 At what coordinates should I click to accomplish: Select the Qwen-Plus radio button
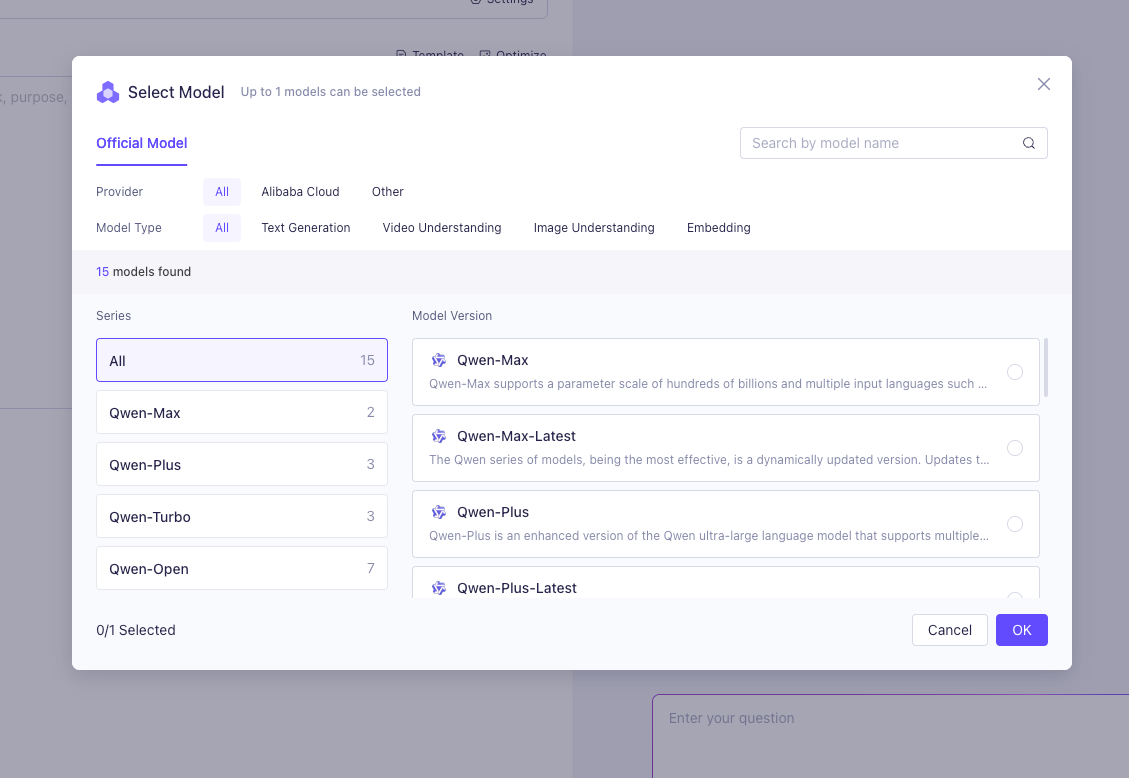[1015, 524]
